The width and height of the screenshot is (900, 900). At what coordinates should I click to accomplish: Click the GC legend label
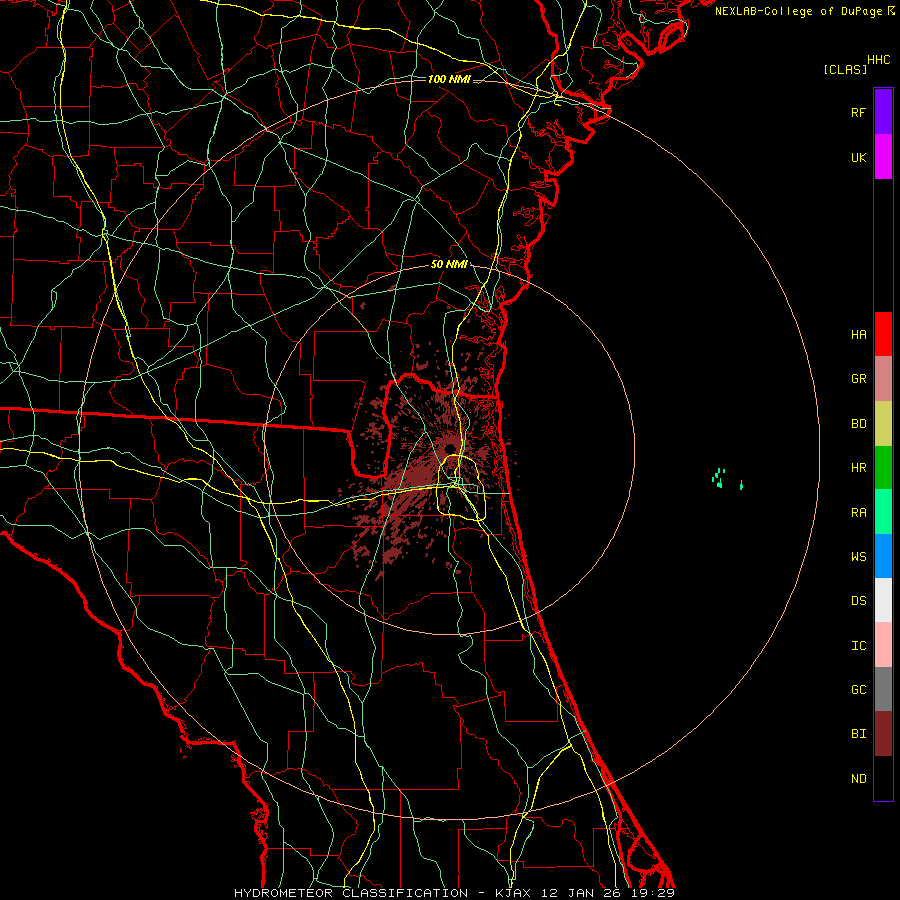pos(858,689)
